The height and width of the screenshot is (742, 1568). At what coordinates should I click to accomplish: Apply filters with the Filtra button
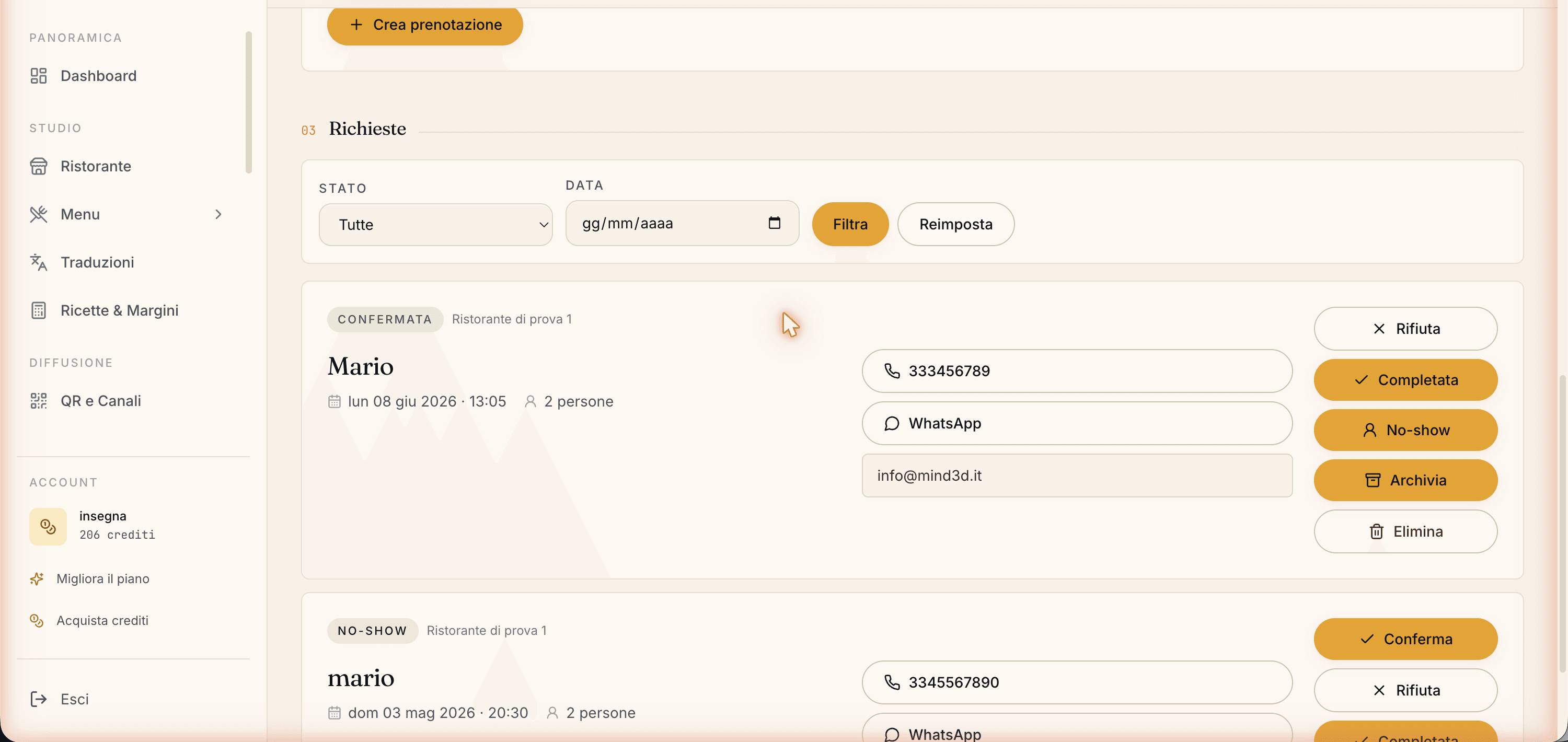(x=850, y=224)
